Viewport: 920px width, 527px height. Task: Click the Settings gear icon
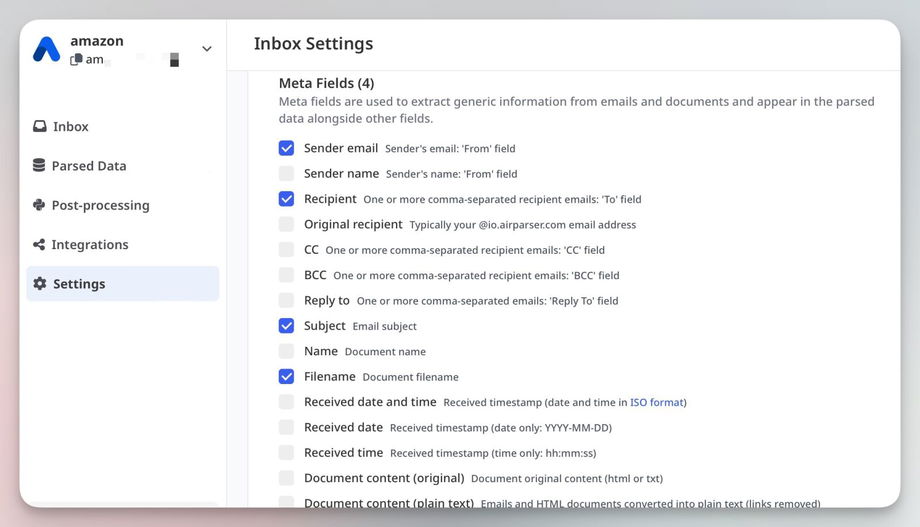(40, 284)
